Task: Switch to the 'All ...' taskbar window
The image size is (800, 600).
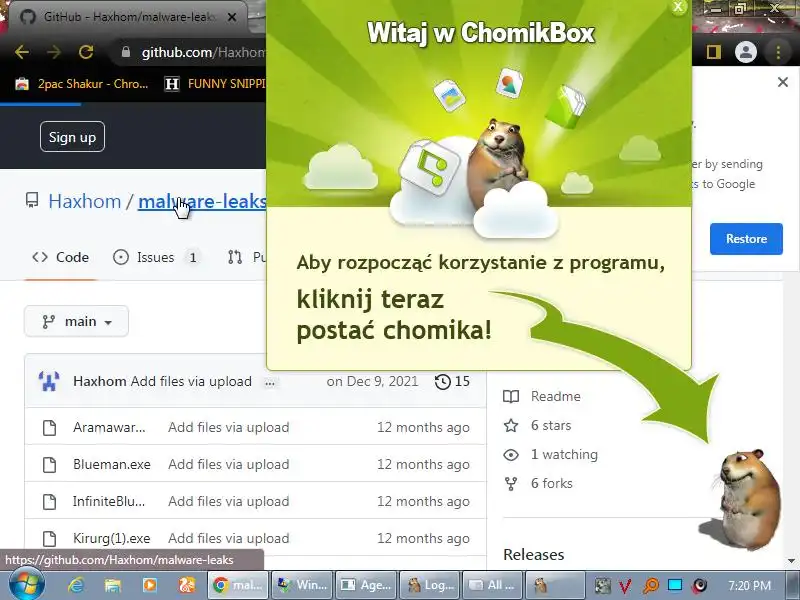Action: tap(493, 585)
